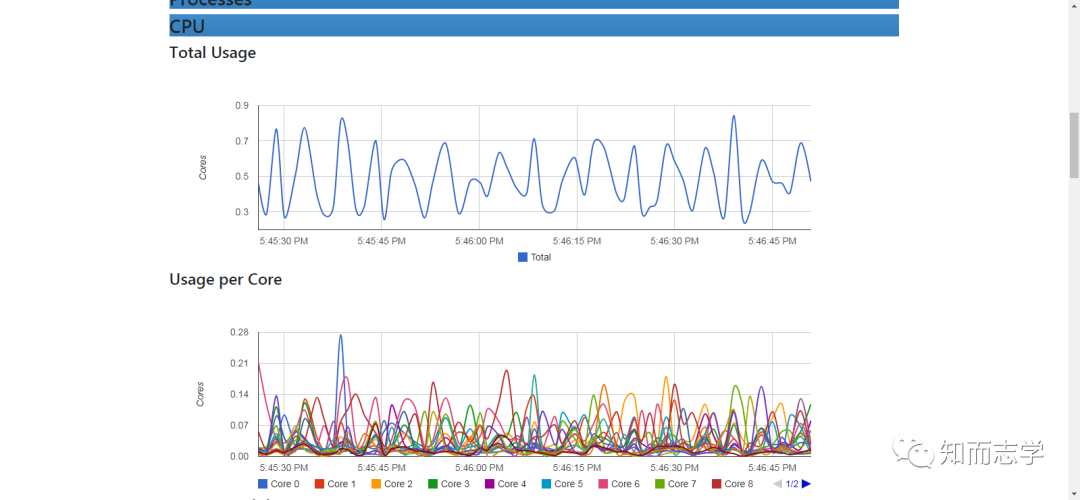Click the grey previous legend page arrow

pos(778,483)
